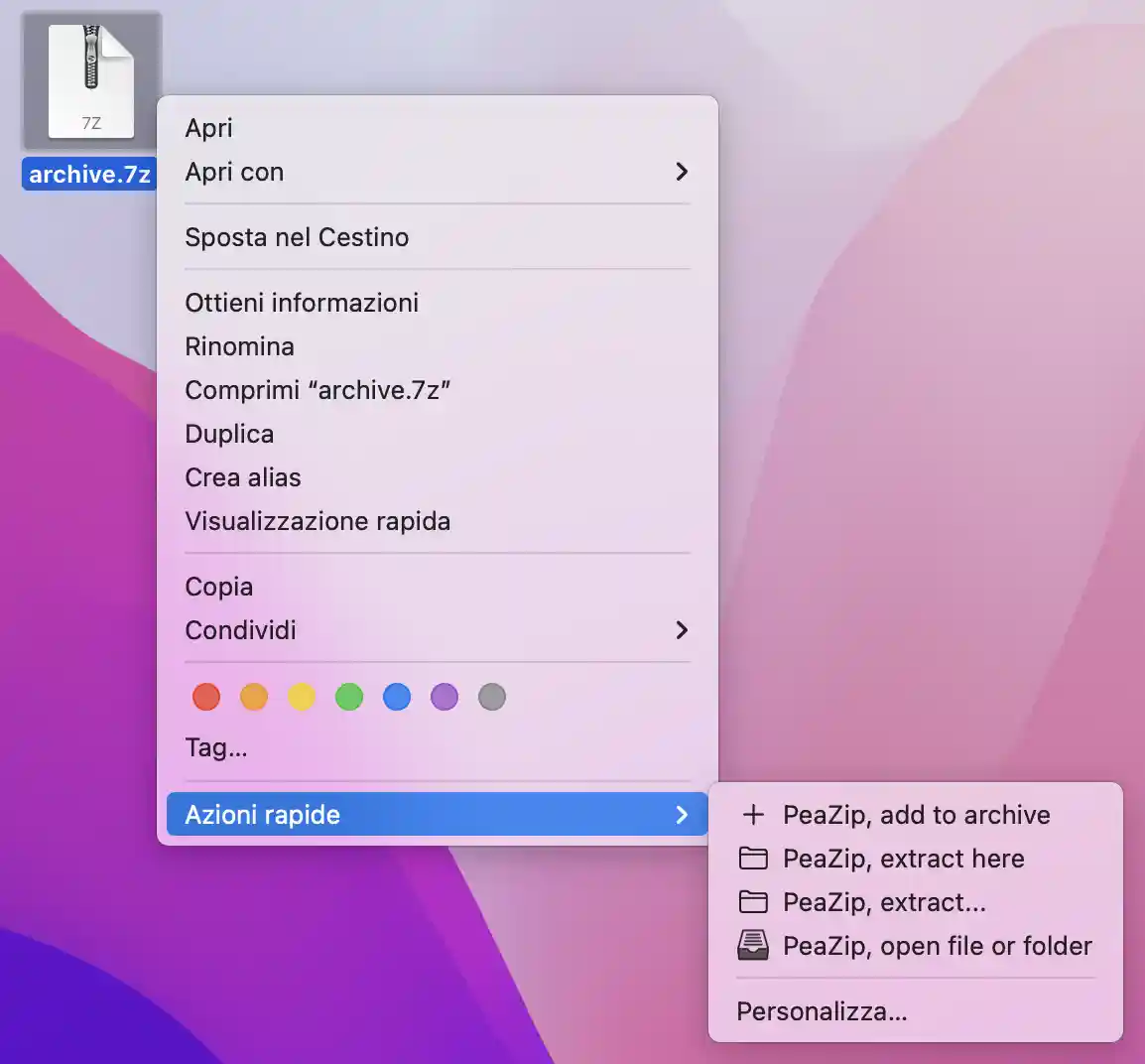Viewport: 1145px width, 1064px height.
Task: Expand the Azioni rapide submenu chevron
Action: pos(683,815)
